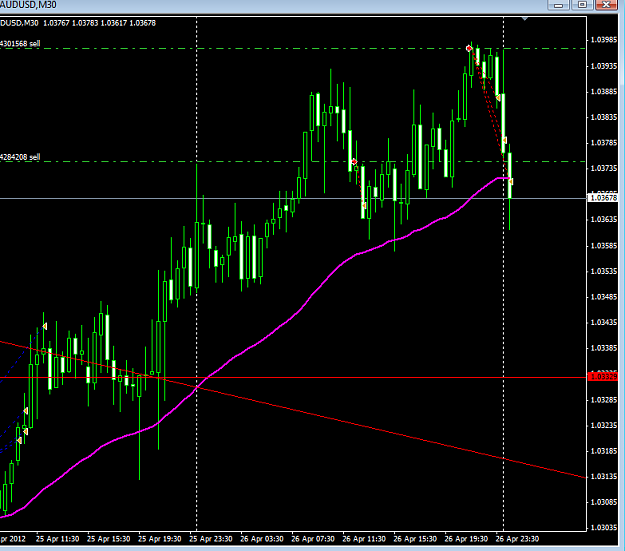This screenshot has width=625, height=551.
Task: Click the chart shift triangle marker on the chart's top edge
Action: point(525,18)
